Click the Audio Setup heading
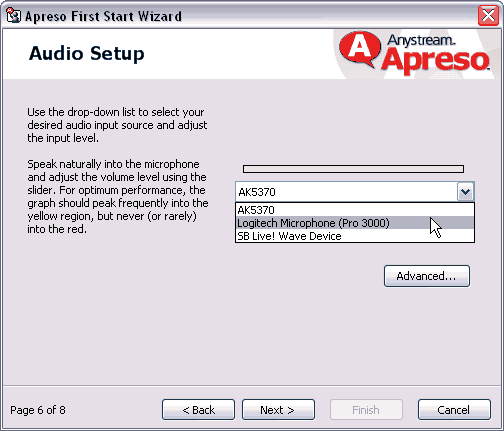This screenshot has width=504, height=431. pyautogui.click(x=87, y=54)
